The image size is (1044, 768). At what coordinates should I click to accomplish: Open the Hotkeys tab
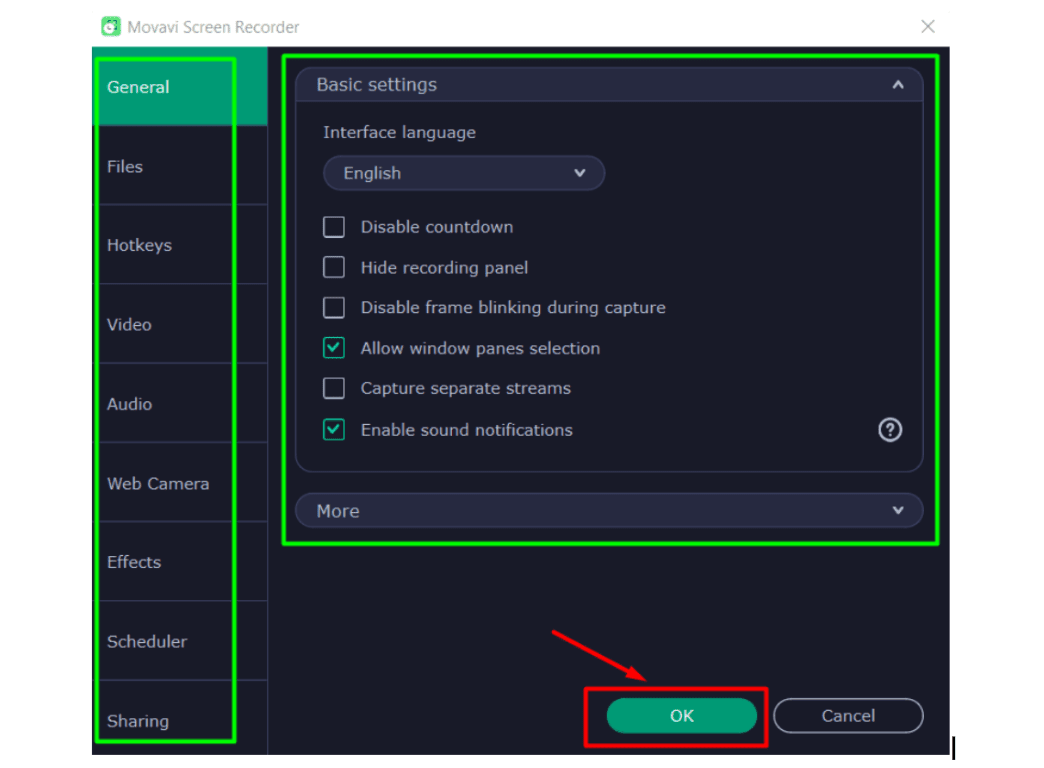pyautogui.click(x=180, y=245)
